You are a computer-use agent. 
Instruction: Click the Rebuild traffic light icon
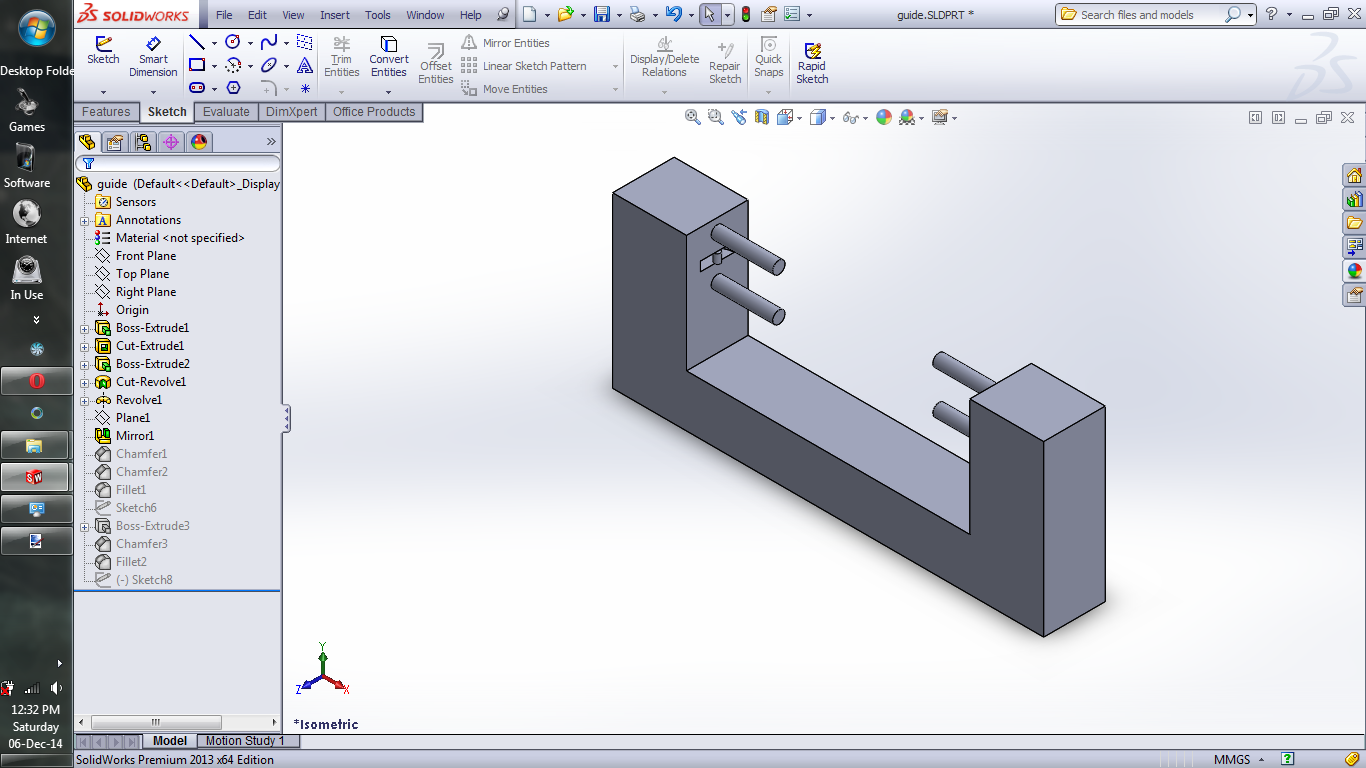coord(745,14)
